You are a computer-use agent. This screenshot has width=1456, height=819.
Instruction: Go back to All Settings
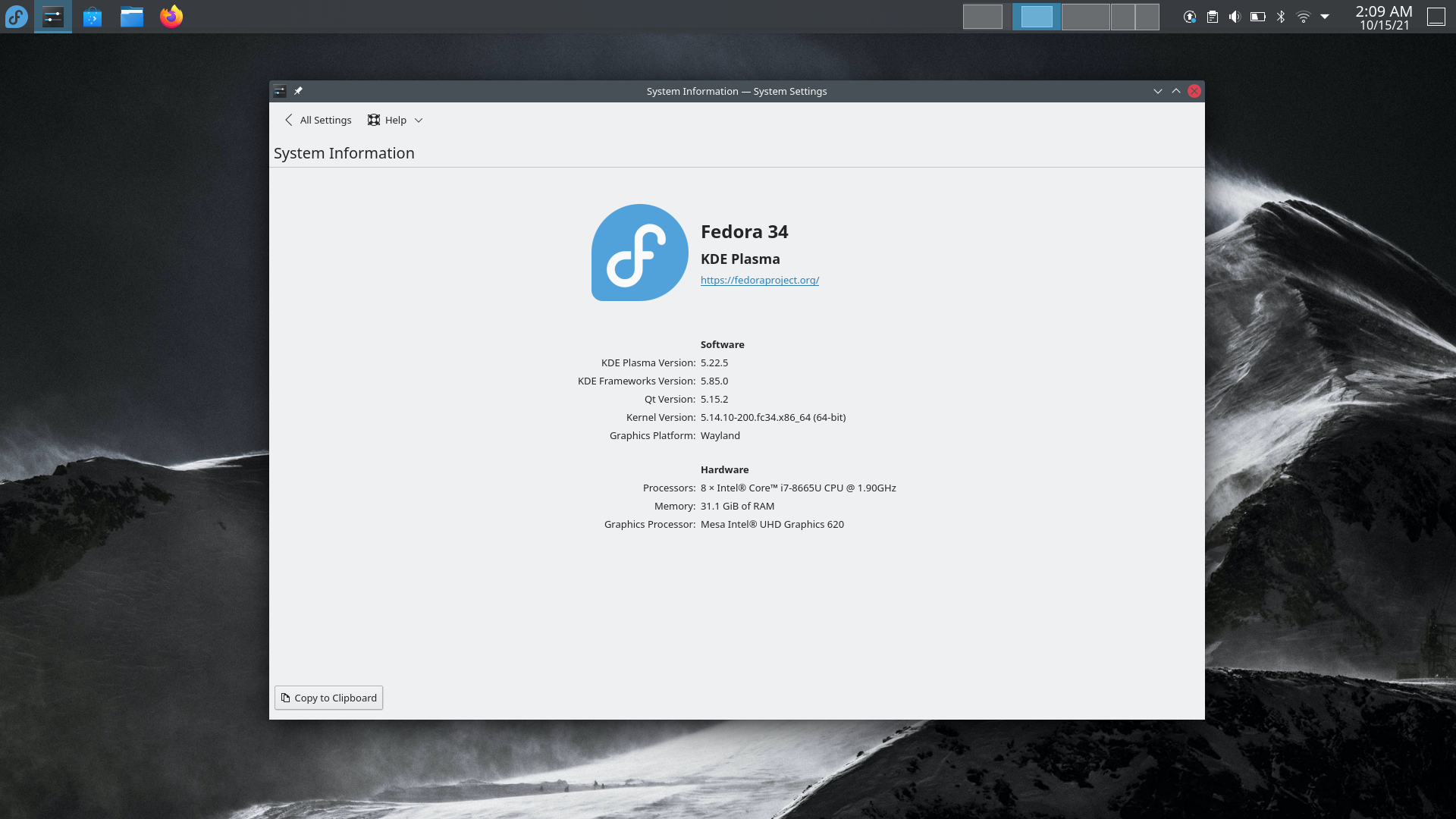point(318,120)
